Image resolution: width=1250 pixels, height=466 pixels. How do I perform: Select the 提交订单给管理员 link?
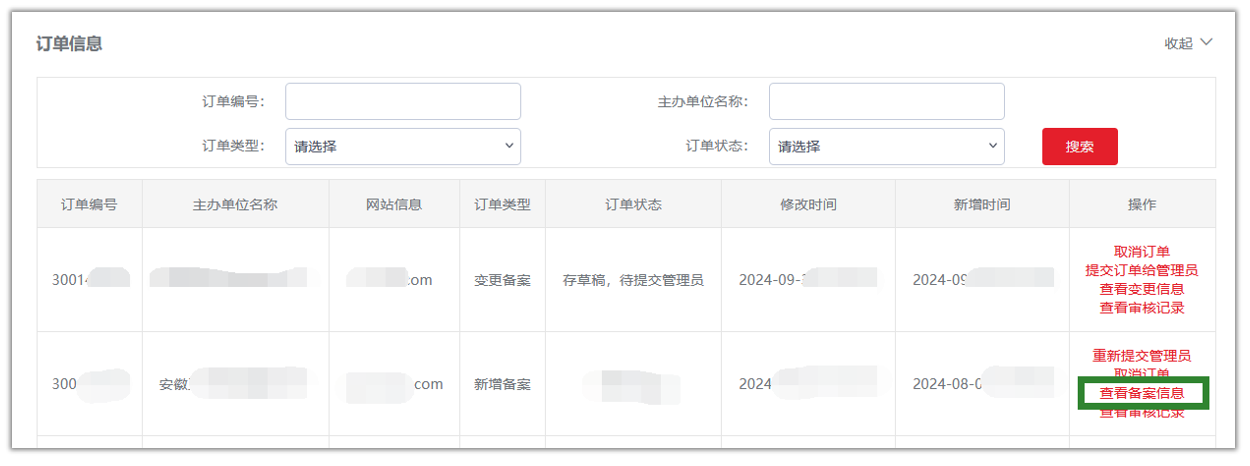(1141, 270)
